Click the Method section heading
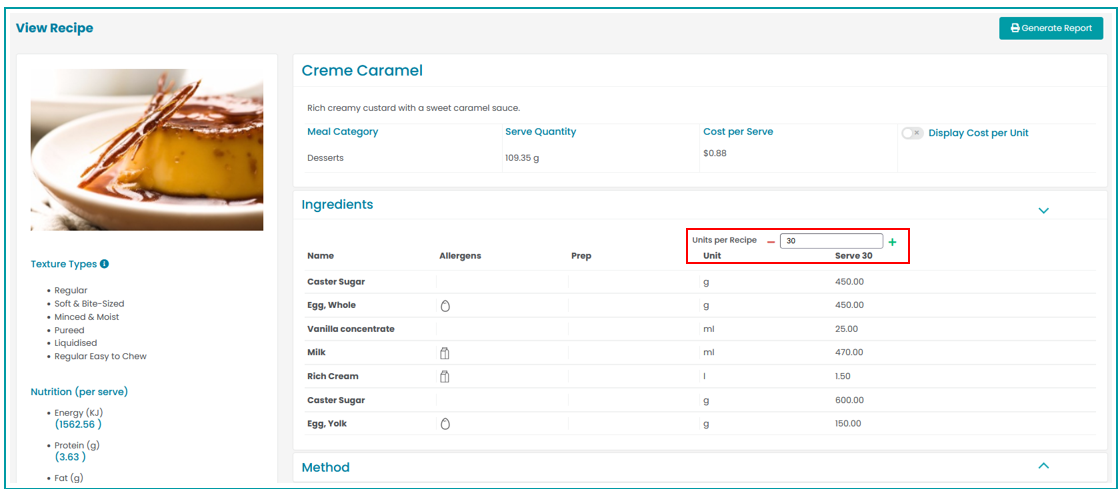 [326, 468]
